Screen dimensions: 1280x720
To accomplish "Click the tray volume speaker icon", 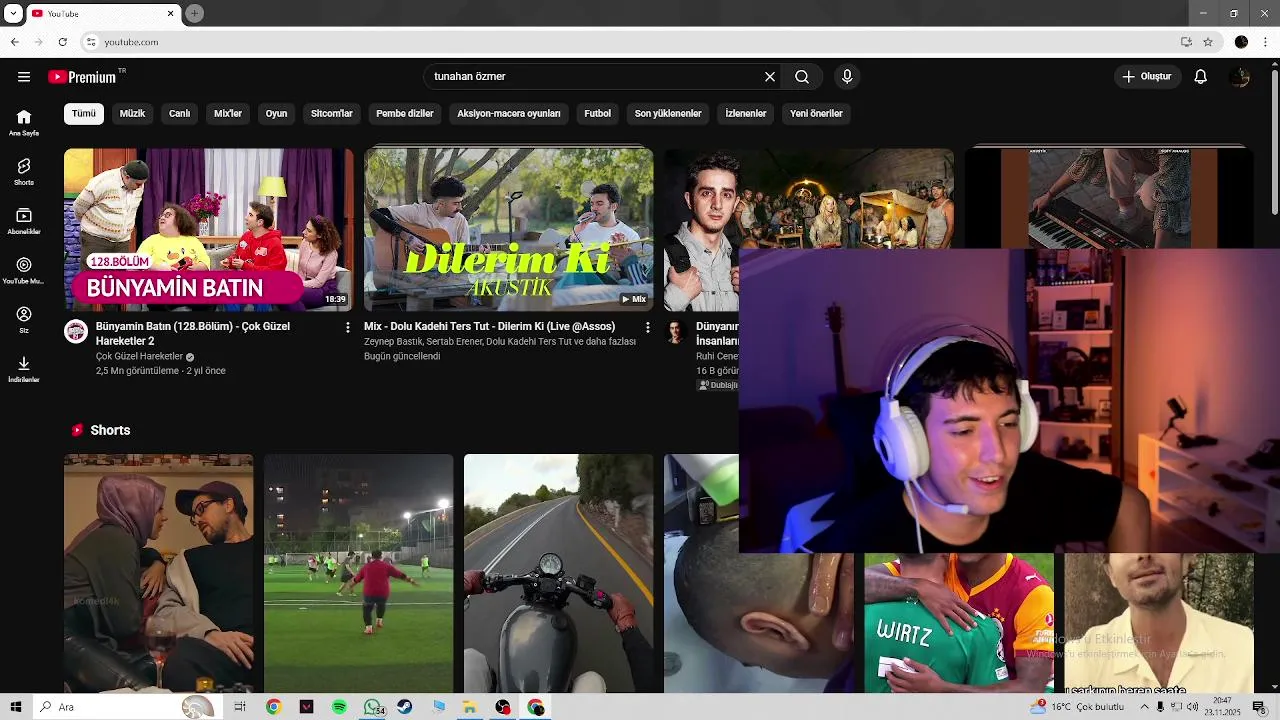I will tap(1192, 707).
